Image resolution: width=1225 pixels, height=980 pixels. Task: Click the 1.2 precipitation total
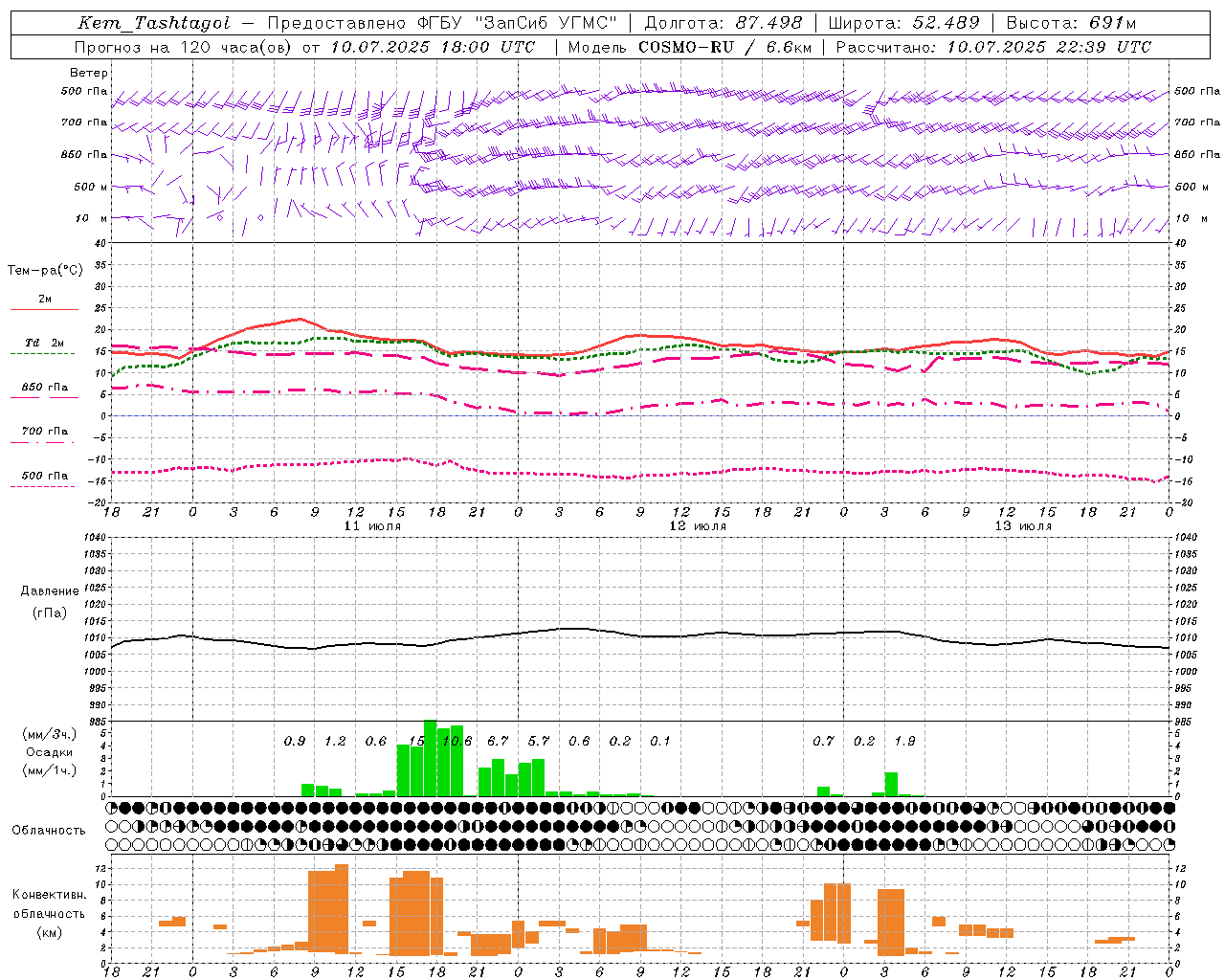335,742
